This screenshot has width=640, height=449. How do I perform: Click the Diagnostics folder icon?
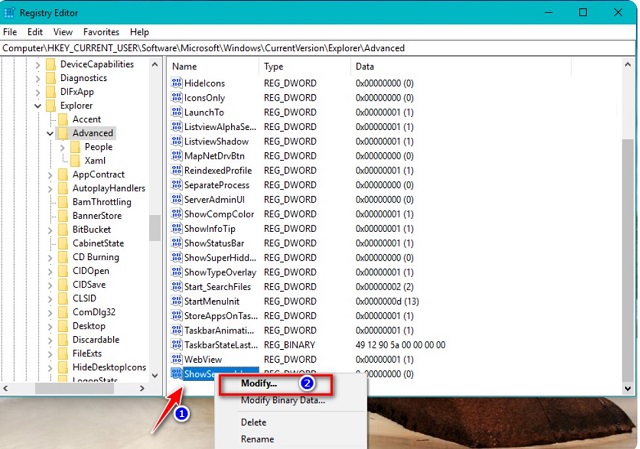tap(51, 78)
